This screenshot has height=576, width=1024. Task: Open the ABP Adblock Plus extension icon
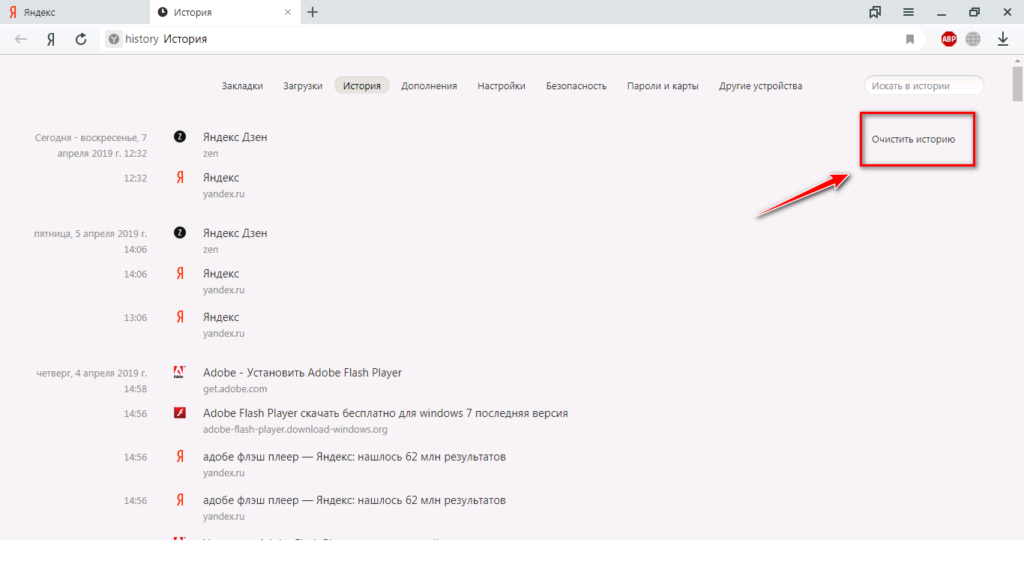point(948,39)
